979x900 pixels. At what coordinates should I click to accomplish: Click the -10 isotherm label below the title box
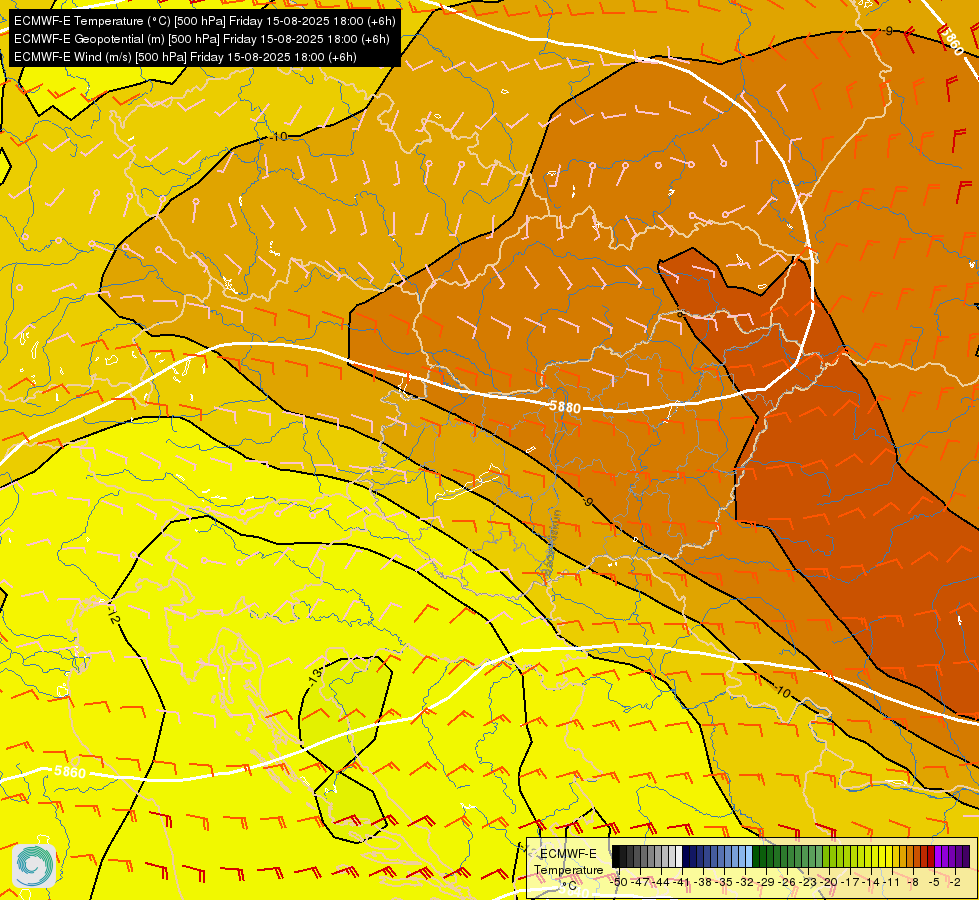click(279, 136)
